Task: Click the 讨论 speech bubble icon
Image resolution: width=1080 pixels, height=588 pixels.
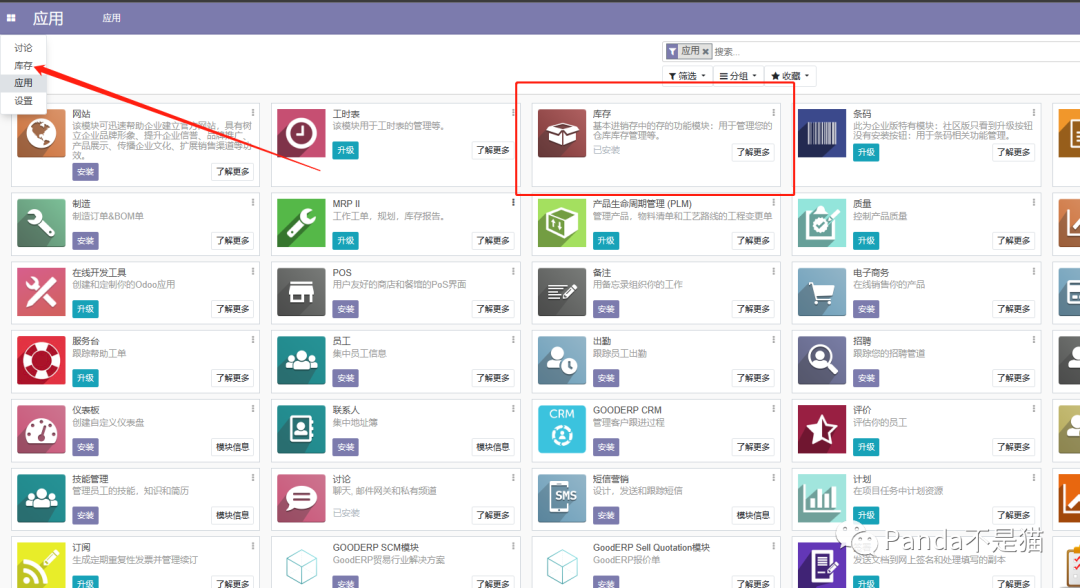Action: click(x=301, y=498)
